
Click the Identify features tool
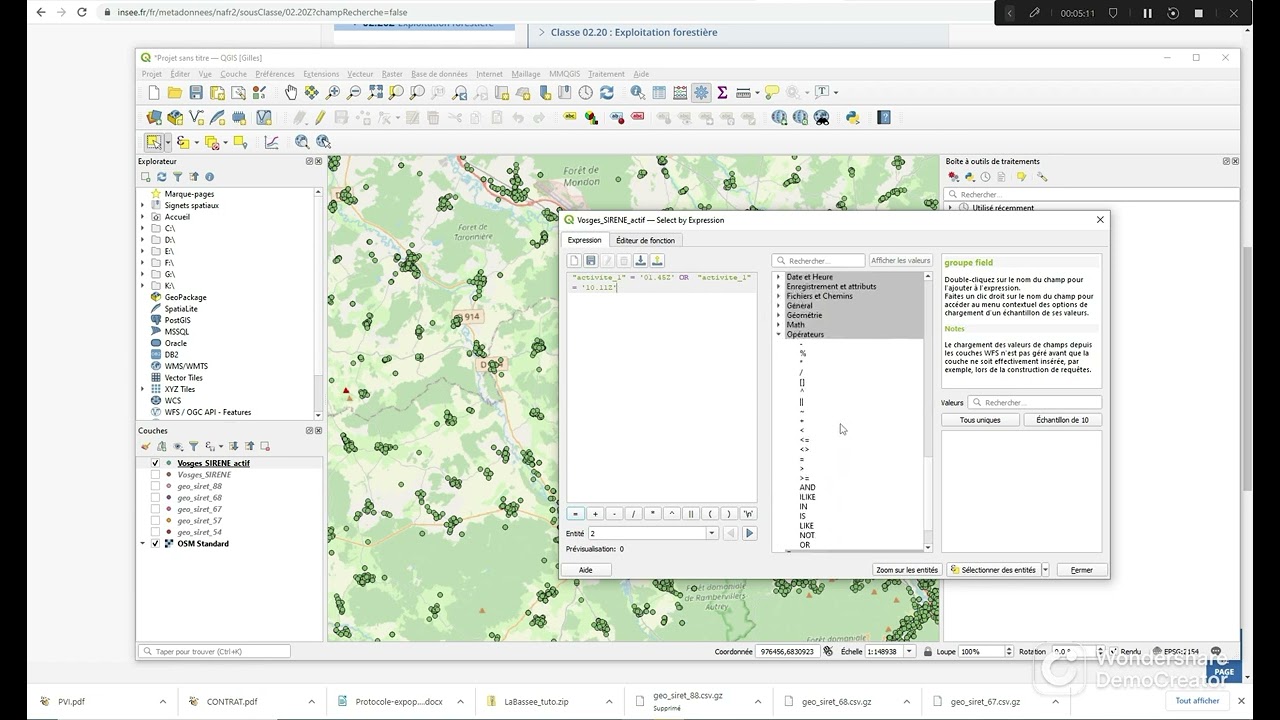click(x=637, y=93)
